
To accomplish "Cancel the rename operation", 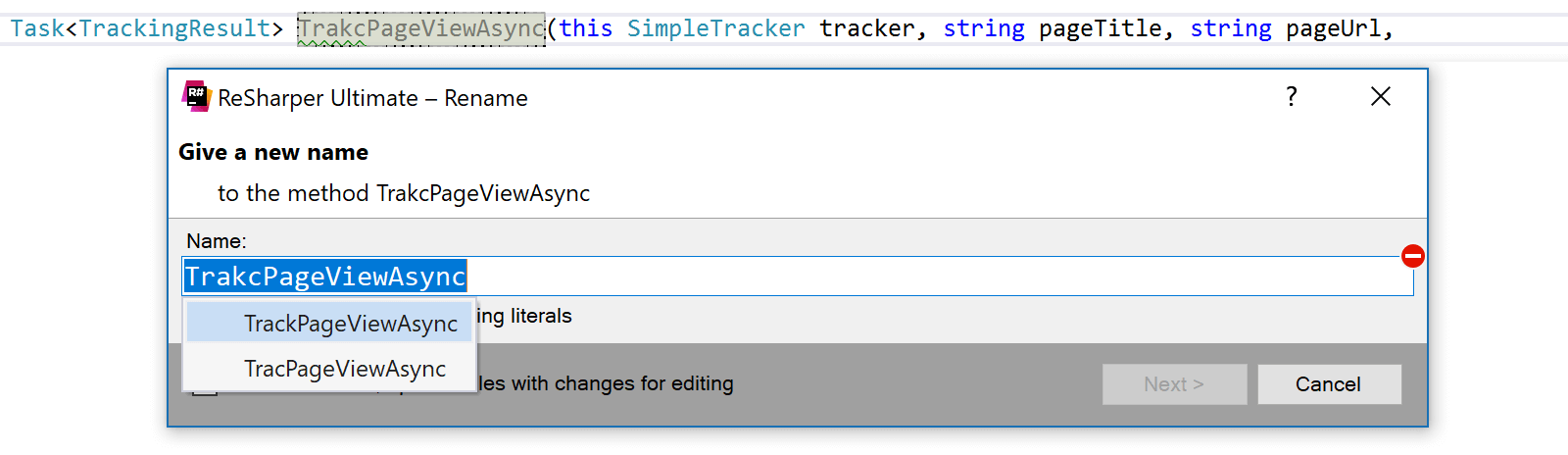I will [1329, 384].
